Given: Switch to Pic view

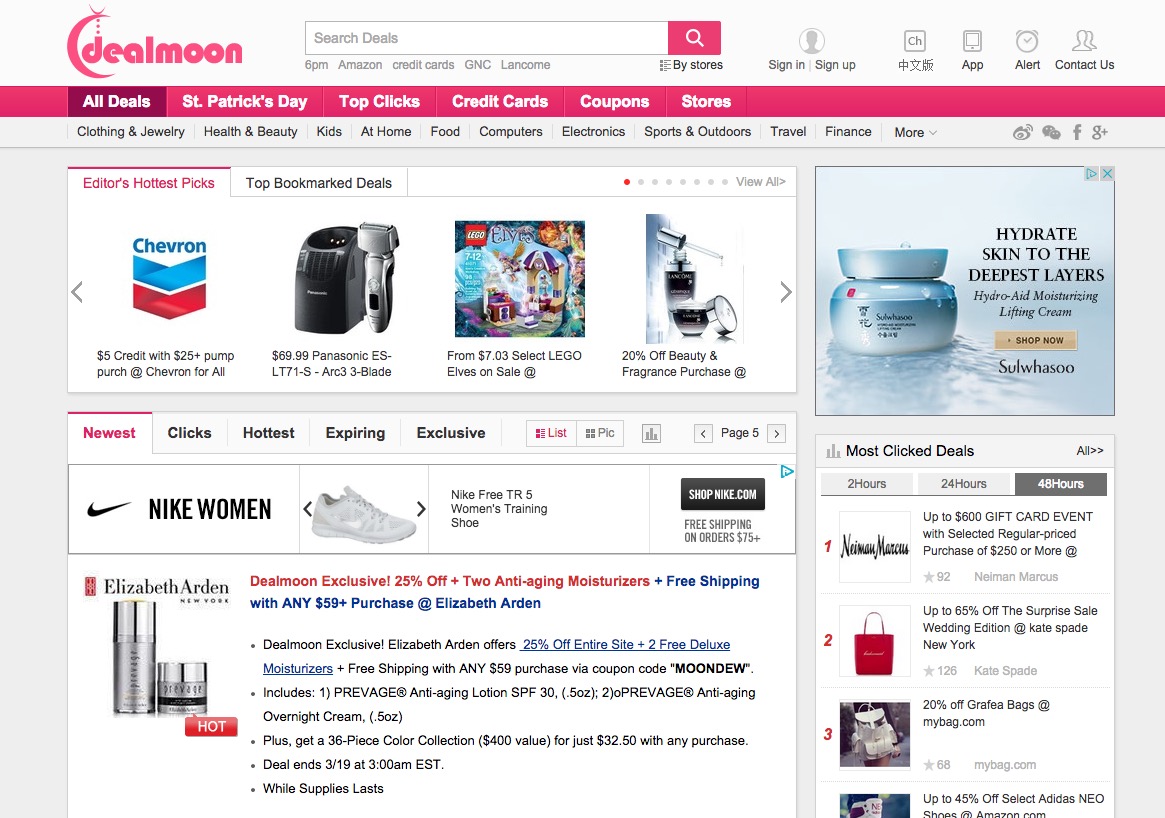Looking at the screenshot, I should (x=600, y=433).
